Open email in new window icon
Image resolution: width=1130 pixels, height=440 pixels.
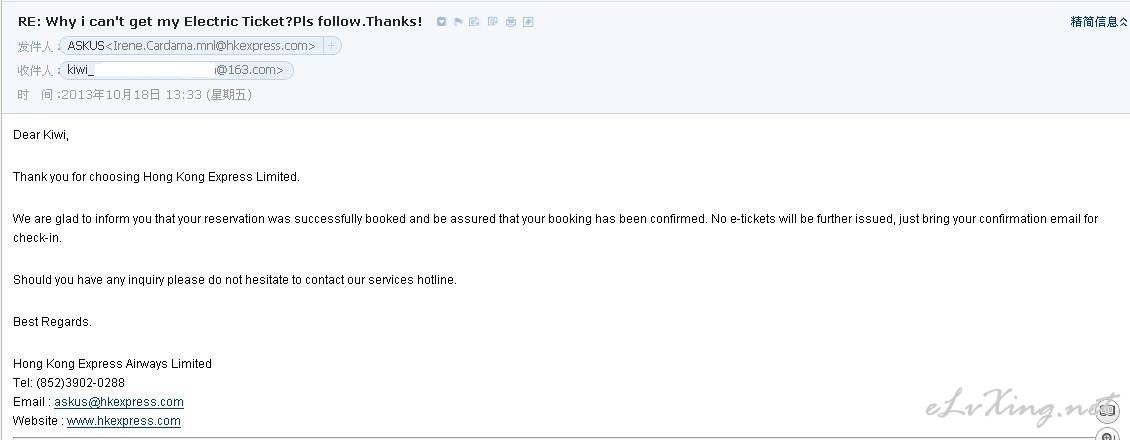[528, 22]
